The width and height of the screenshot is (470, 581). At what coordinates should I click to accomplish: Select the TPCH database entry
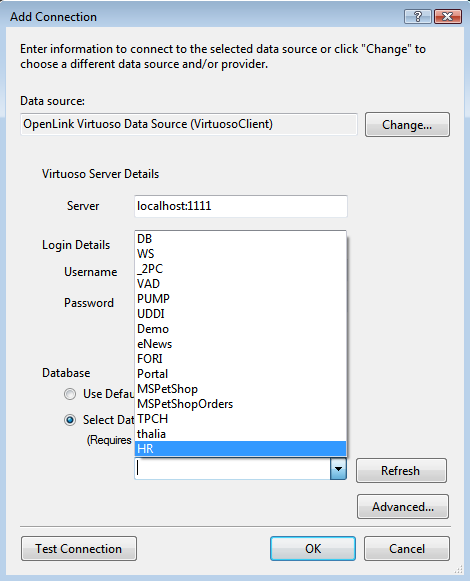coord(241,419)
